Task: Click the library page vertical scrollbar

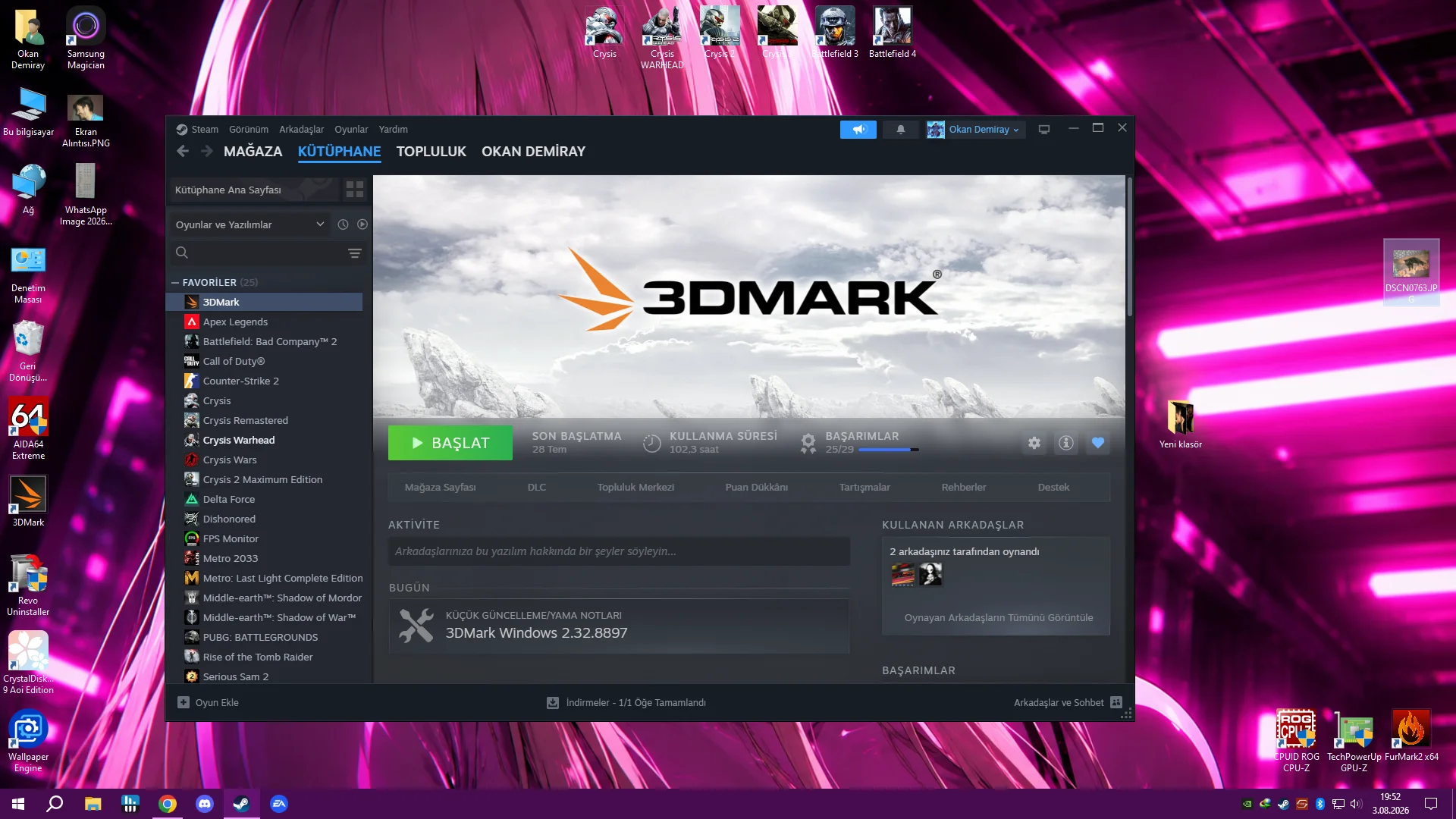Action: [1129, 247]
